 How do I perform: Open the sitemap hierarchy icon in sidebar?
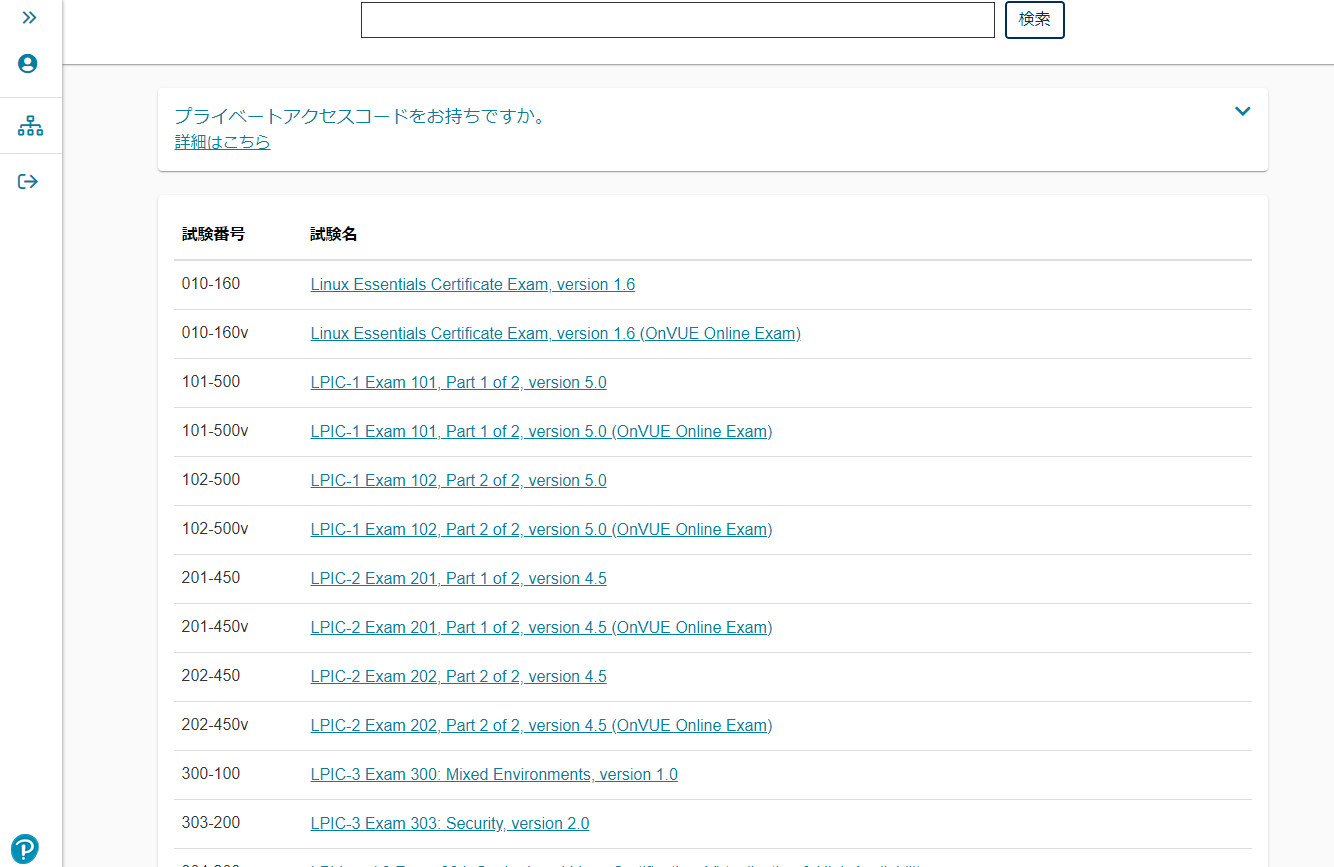pos(30,126)
